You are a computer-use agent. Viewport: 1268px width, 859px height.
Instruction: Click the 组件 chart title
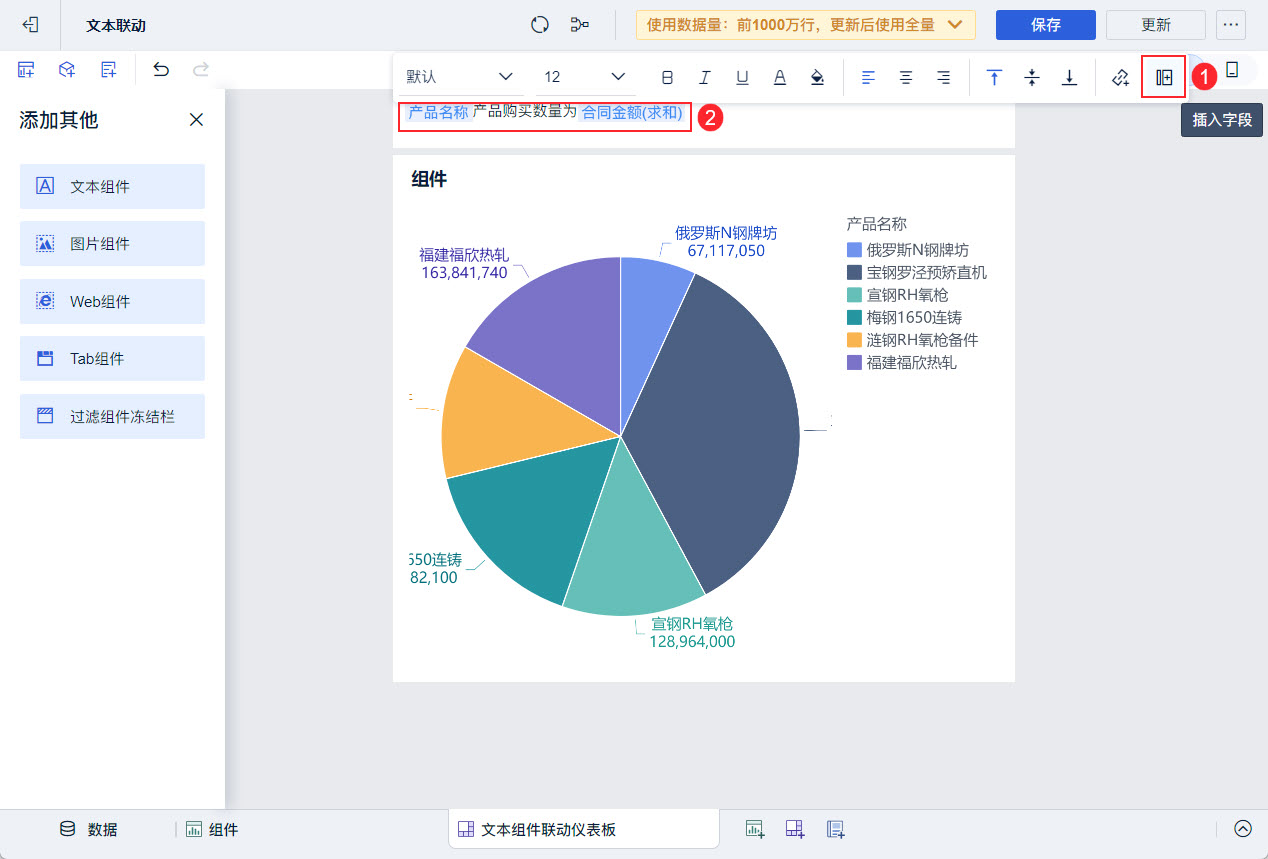click(429, 179)
